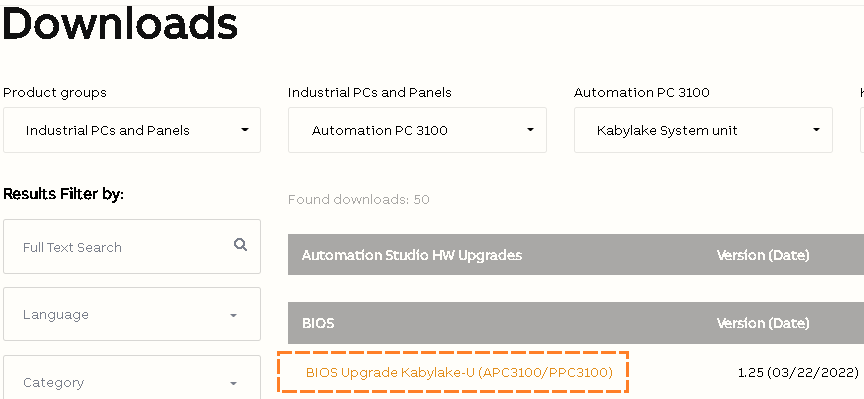
Task: Open the Kabylake System unit dropdown
Action: click(703, 130)
